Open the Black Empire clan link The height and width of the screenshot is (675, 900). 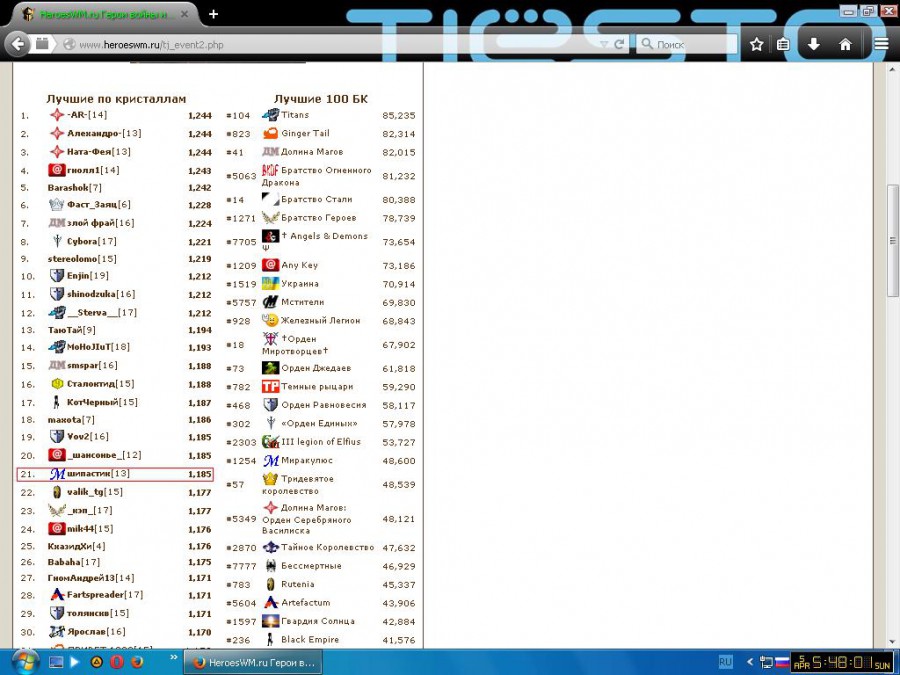[x=310, y=639]
